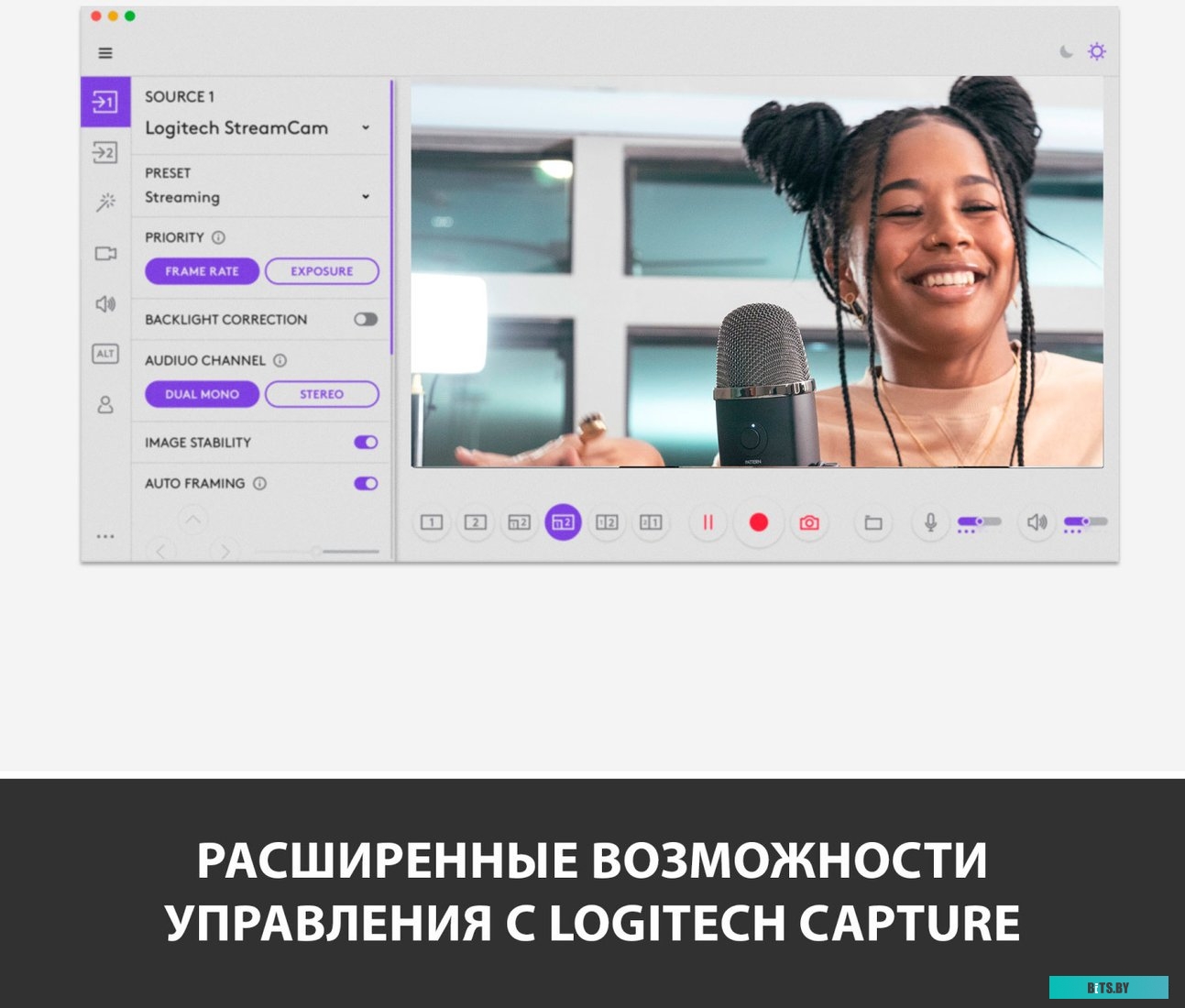Select the small-1 big-2 picture-in-picture layout

coord(519,522)
